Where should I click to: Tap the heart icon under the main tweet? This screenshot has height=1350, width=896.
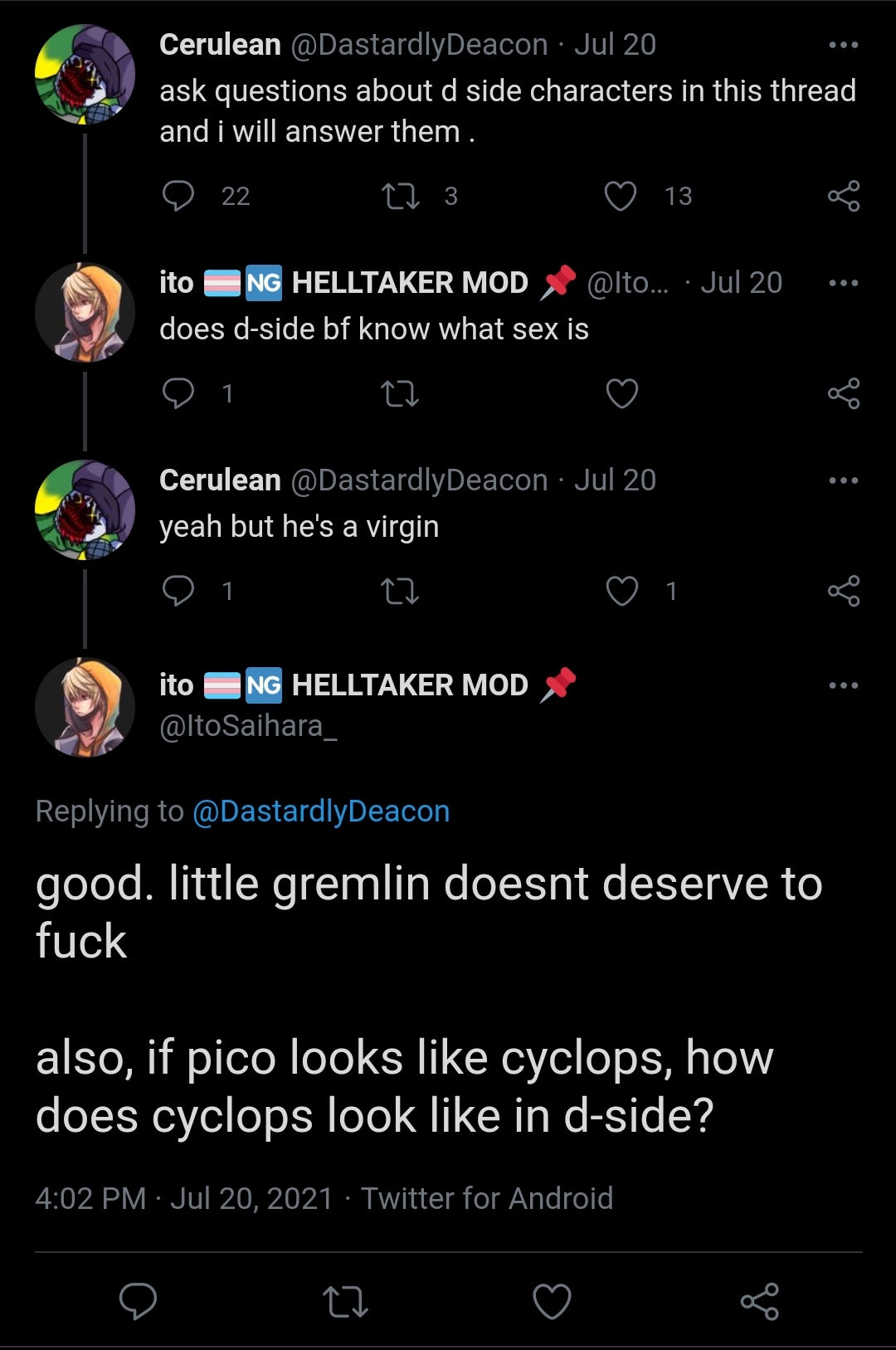[x=552, y=1300]
